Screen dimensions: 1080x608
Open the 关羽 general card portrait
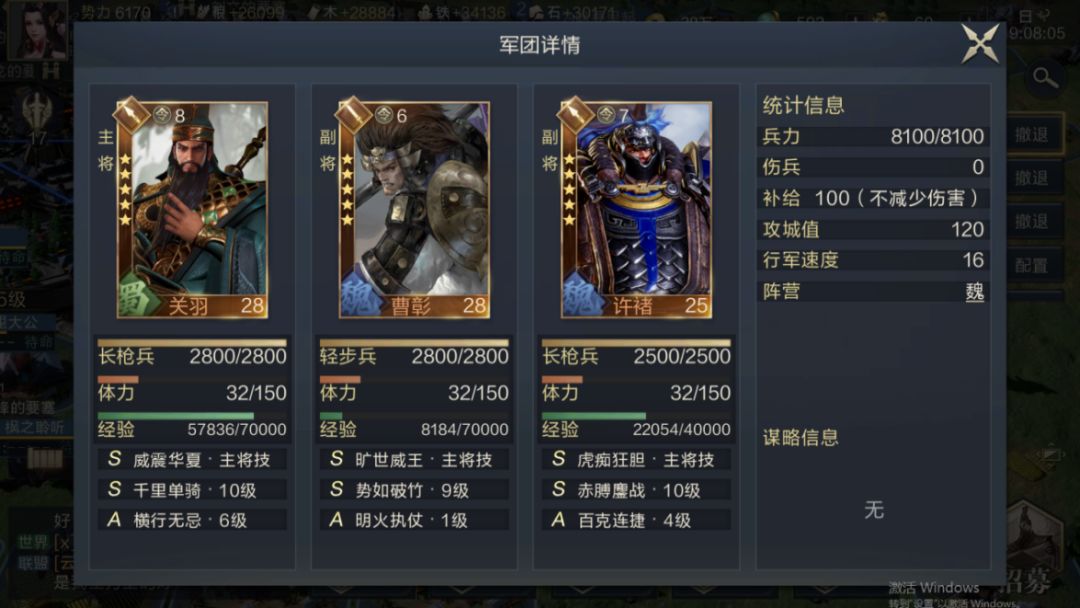click(192, 210)
